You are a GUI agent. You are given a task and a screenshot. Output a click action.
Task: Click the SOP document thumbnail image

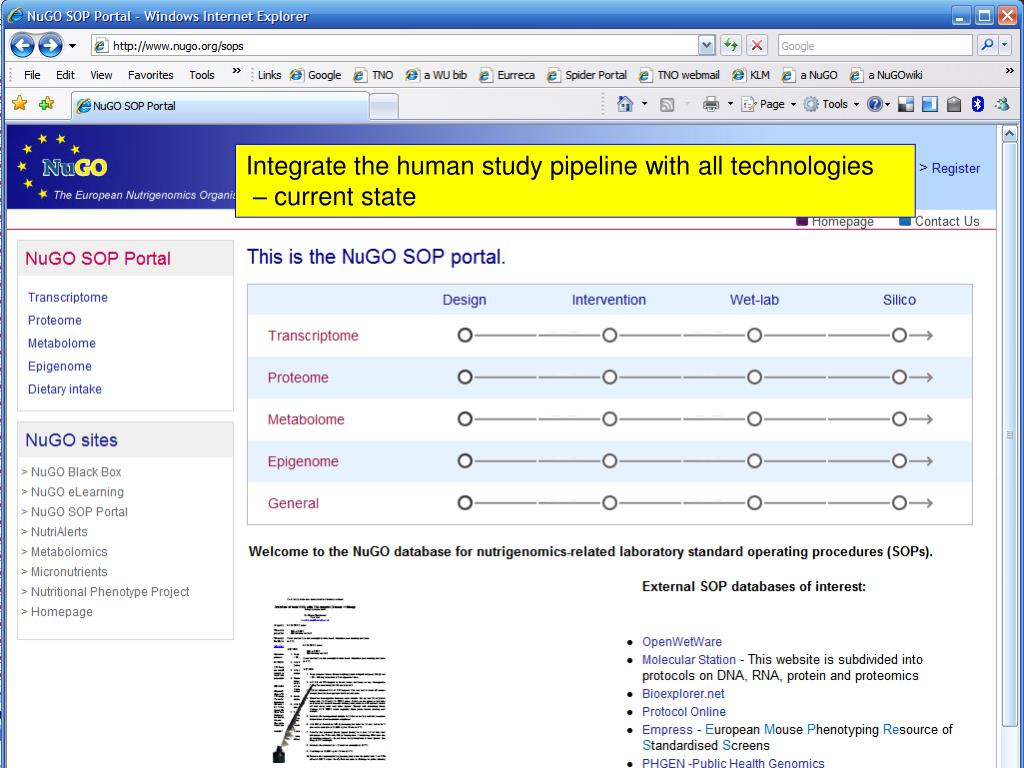click(330, 679)
